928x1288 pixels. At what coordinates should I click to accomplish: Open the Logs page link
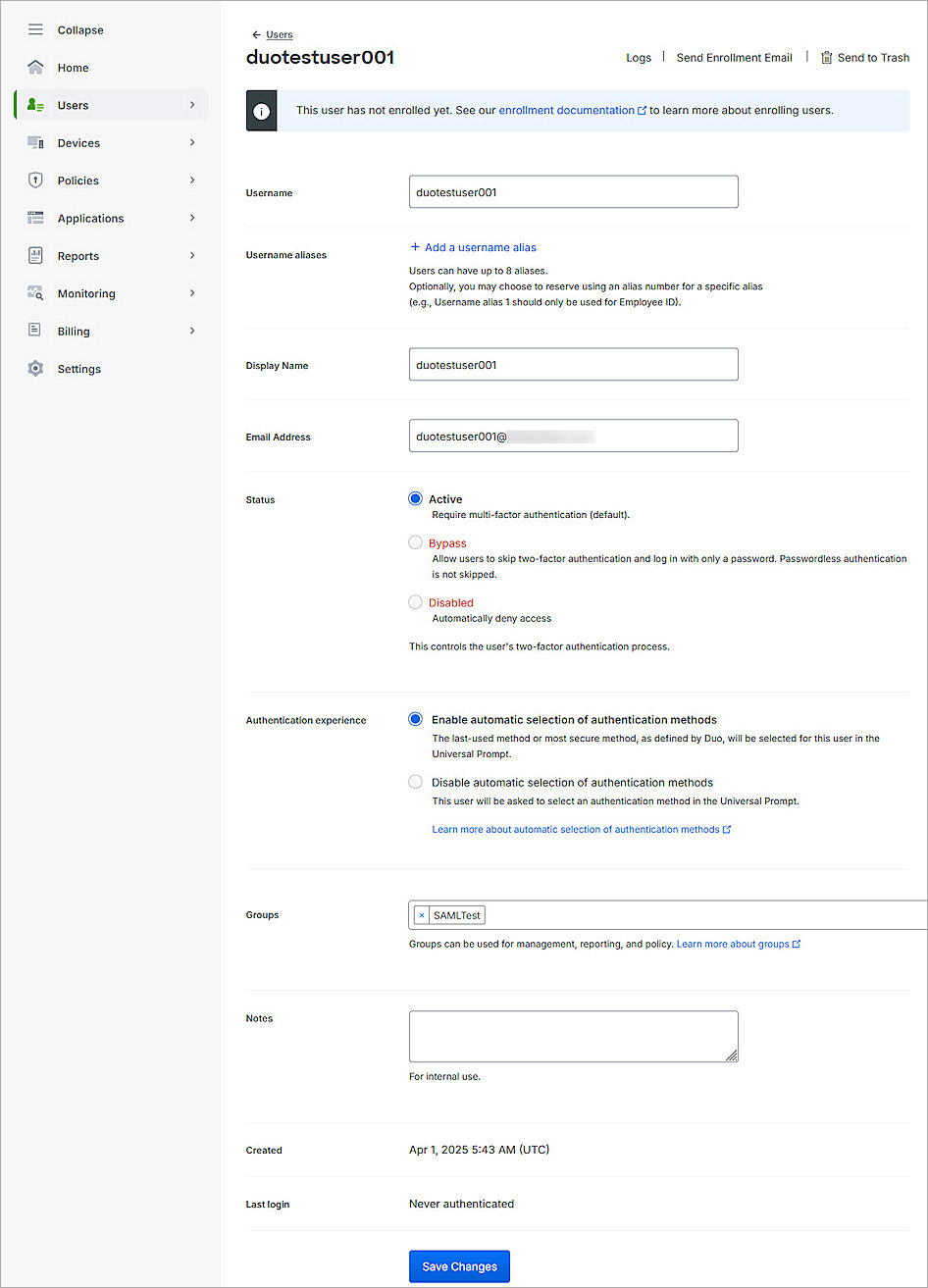coord(639,58)
